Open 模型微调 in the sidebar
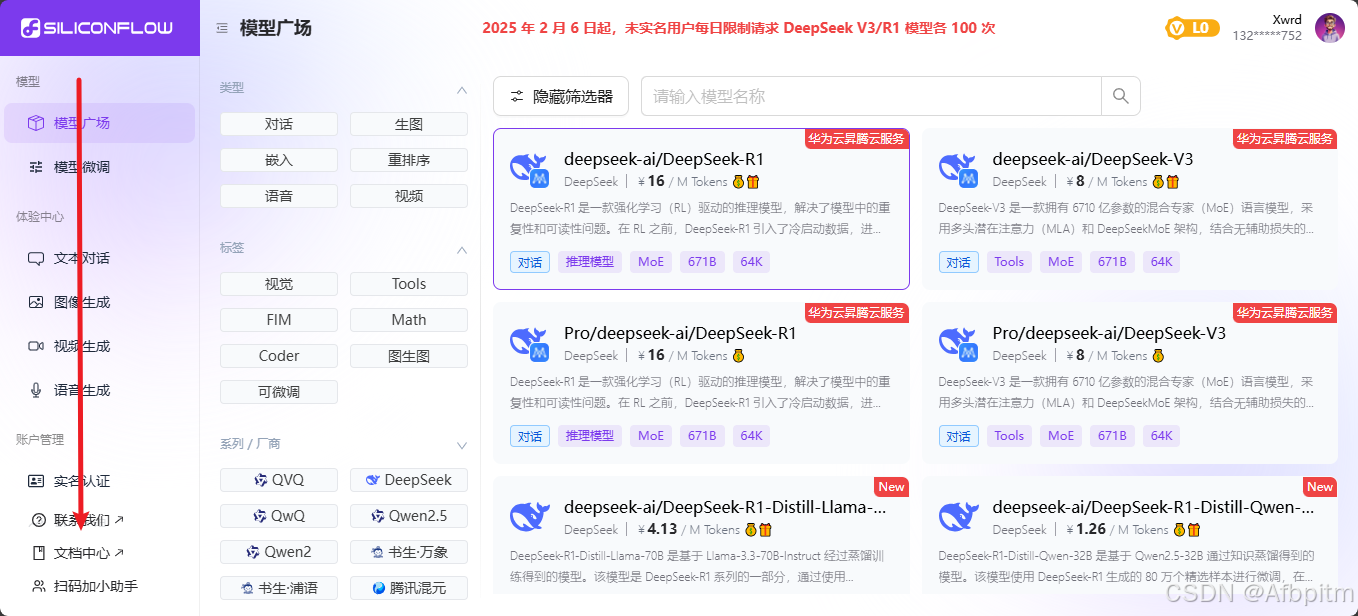 98,167
